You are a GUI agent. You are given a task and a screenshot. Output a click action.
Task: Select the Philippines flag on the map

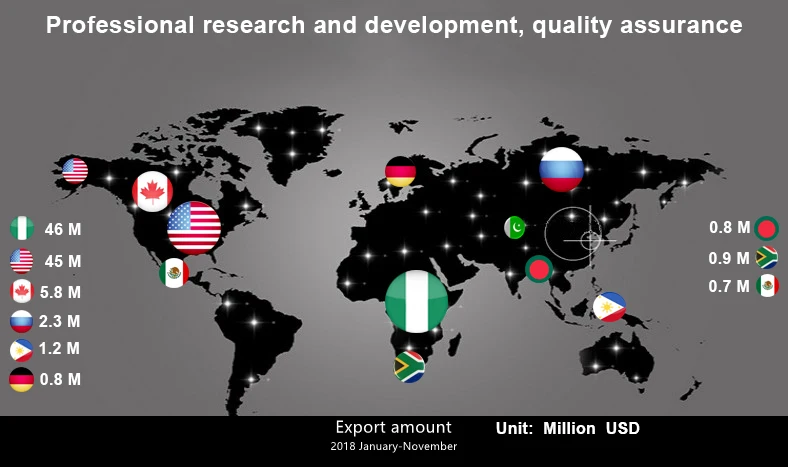(x=610, y=307)
